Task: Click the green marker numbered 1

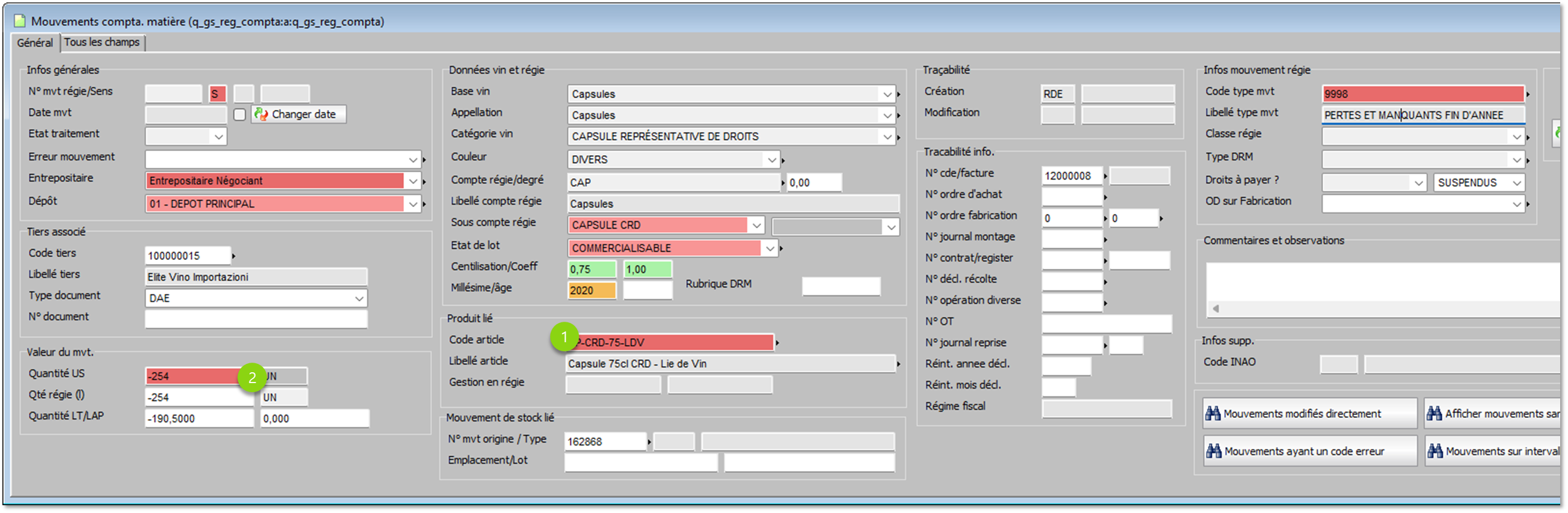Action: [565, 337]
